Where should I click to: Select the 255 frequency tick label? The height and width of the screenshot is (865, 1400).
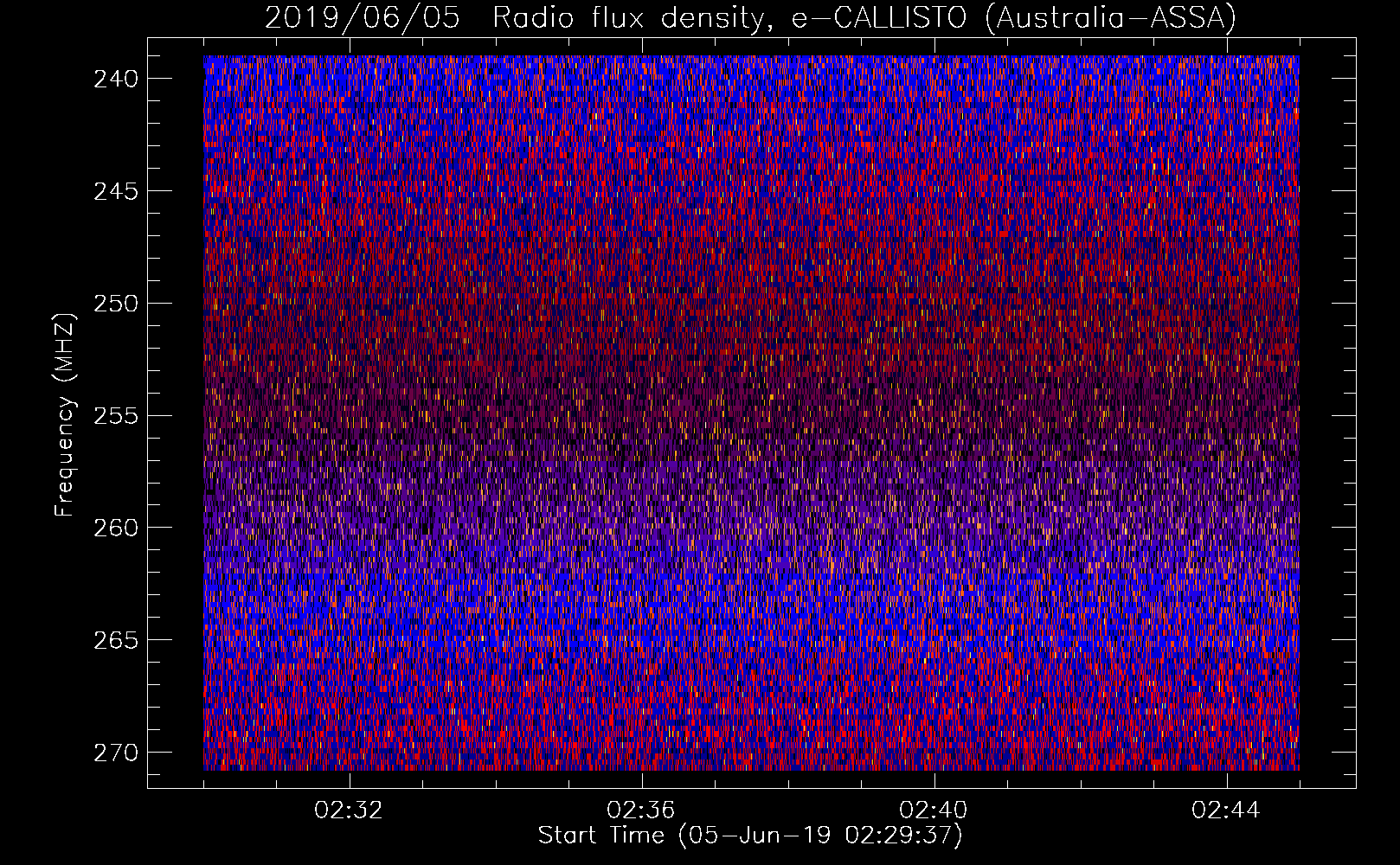[x=115, y=416]
